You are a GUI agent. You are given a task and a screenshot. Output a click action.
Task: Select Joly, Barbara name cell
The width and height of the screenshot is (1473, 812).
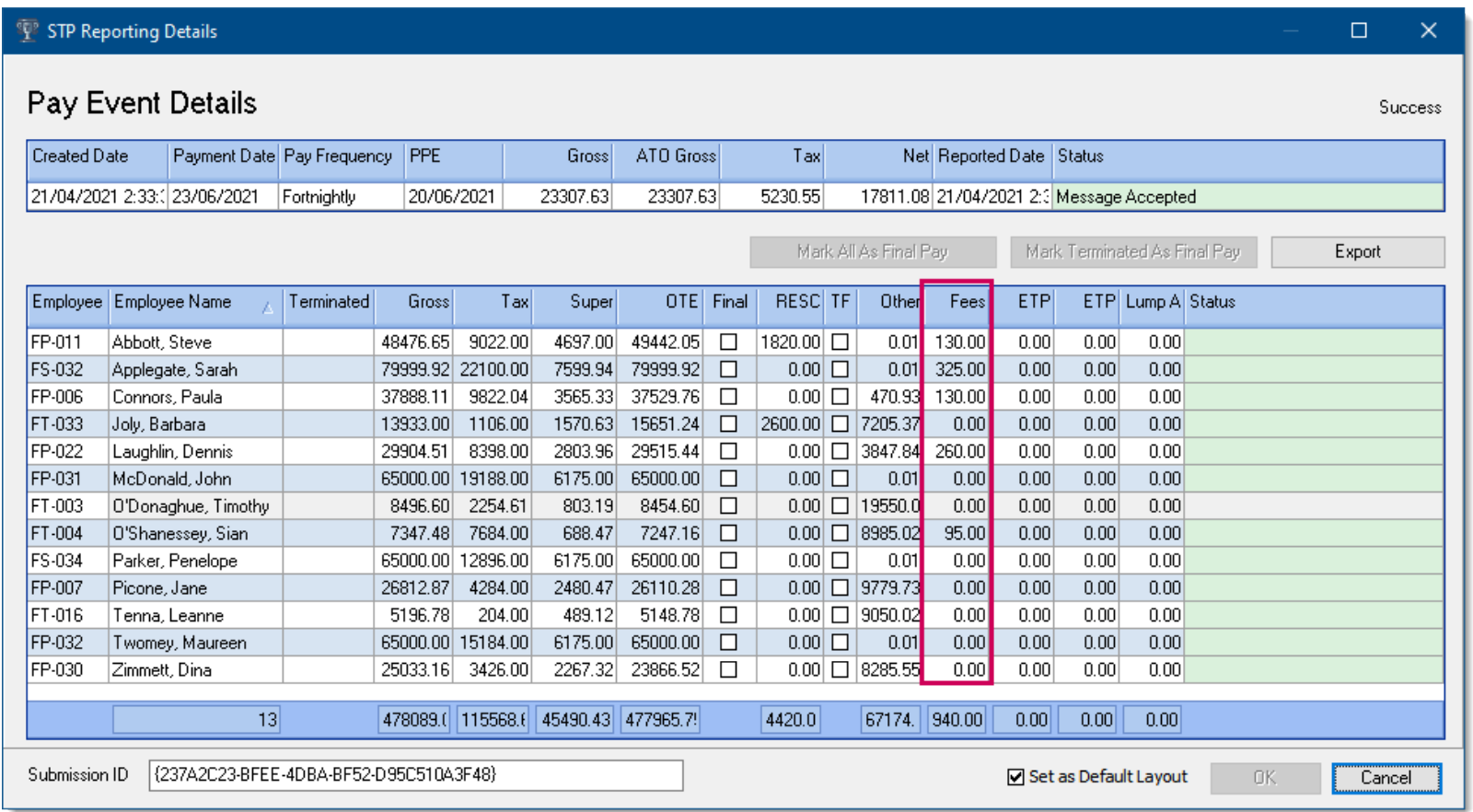[196, 424]
